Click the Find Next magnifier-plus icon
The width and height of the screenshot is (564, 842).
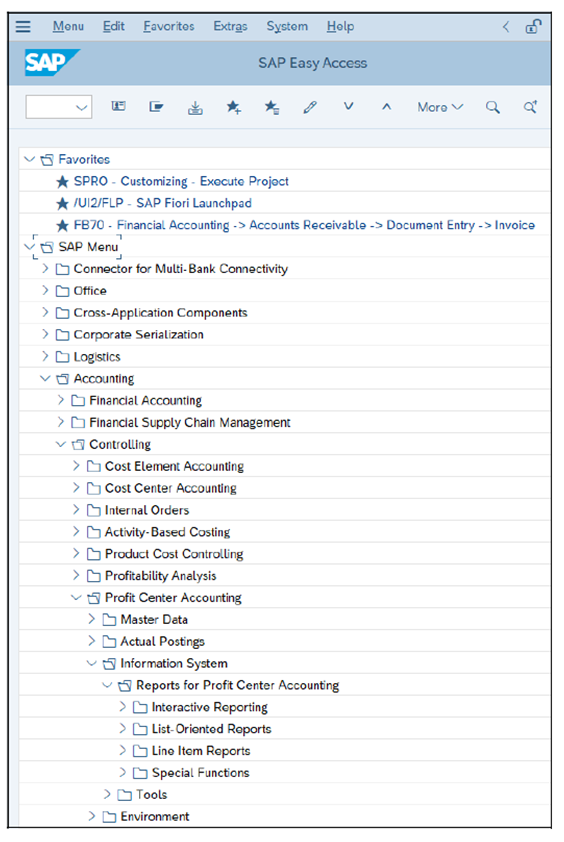tap(531, 107)
